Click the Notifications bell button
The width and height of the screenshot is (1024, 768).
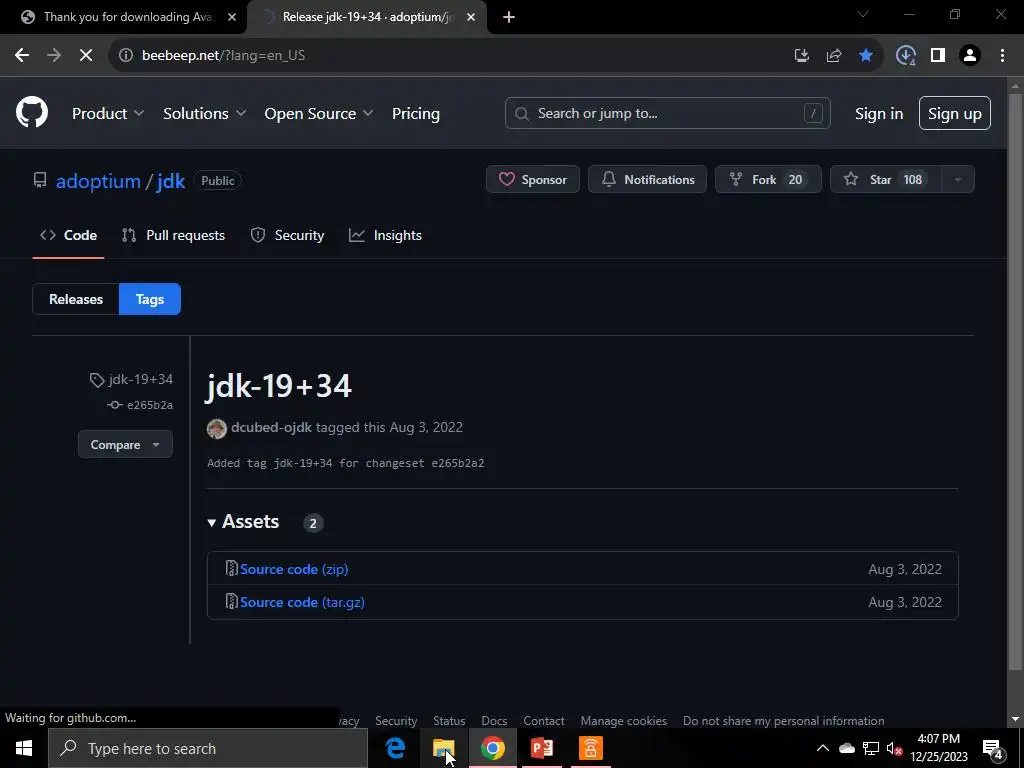(x=647, y=180)
